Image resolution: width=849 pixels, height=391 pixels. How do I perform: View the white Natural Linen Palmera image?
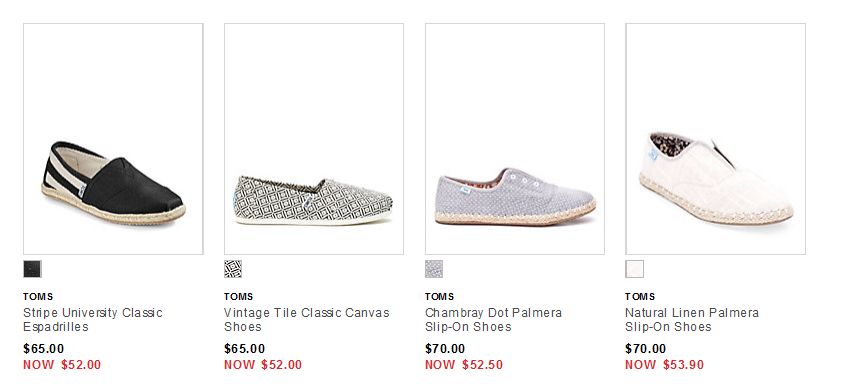point(715,139)
